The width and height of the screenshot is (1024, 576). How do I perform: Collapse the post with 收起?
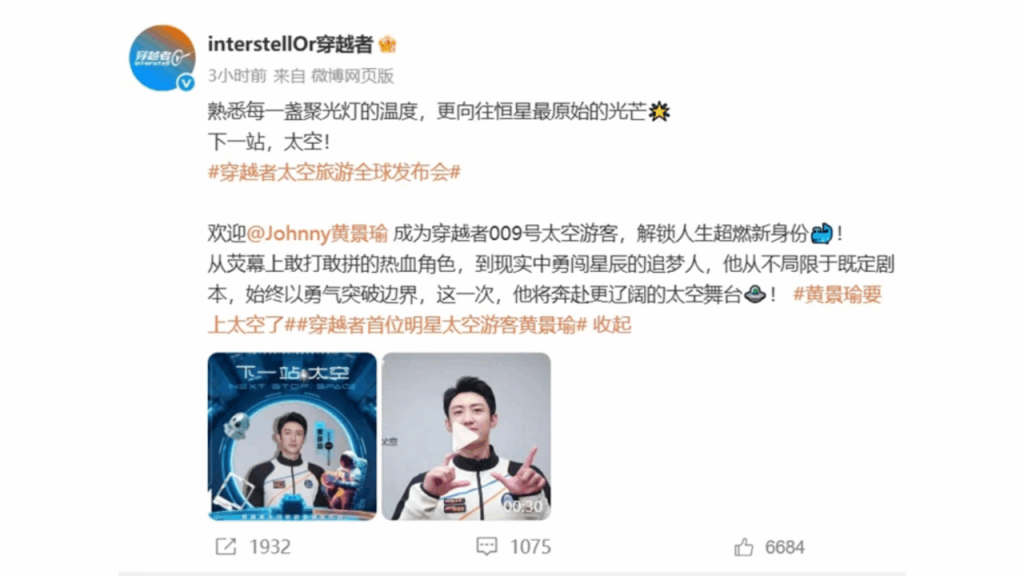(x=612, y=325)
